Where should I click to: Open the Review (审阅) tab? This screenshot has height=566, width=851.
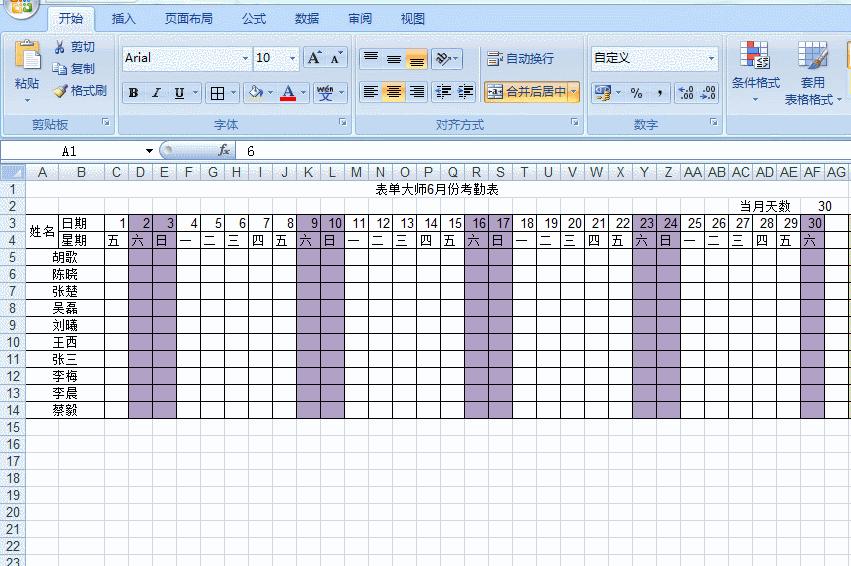click(x=360, y=18)
